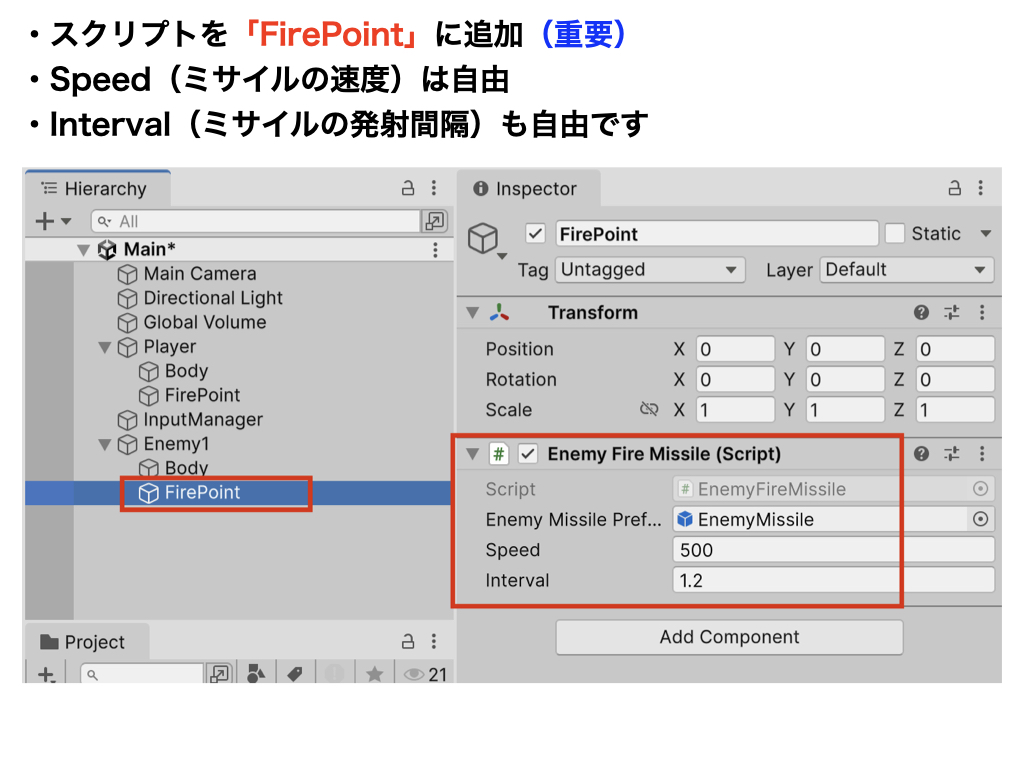1024x768 pixels.
Task: Click Transform preset sliders icon
Action: pos(952,313)
